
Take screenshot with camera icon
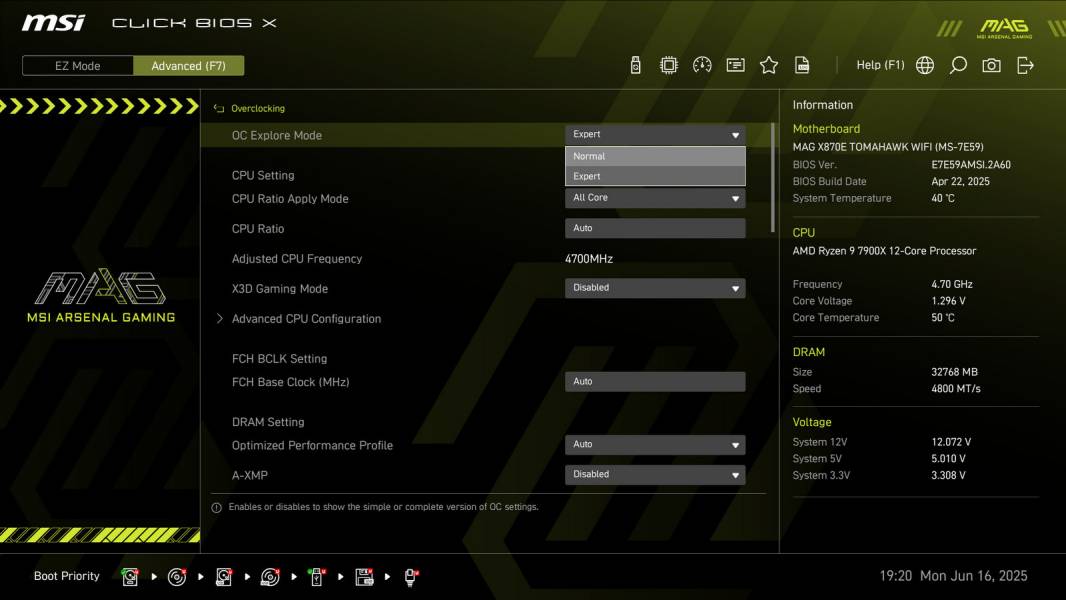(x=991, y=65)
